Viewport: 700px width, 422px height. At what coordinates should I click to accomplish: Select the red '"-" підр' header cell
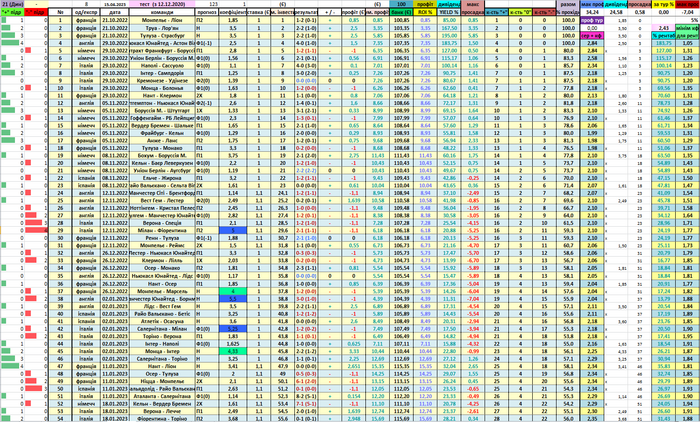[x=36, y=13]
